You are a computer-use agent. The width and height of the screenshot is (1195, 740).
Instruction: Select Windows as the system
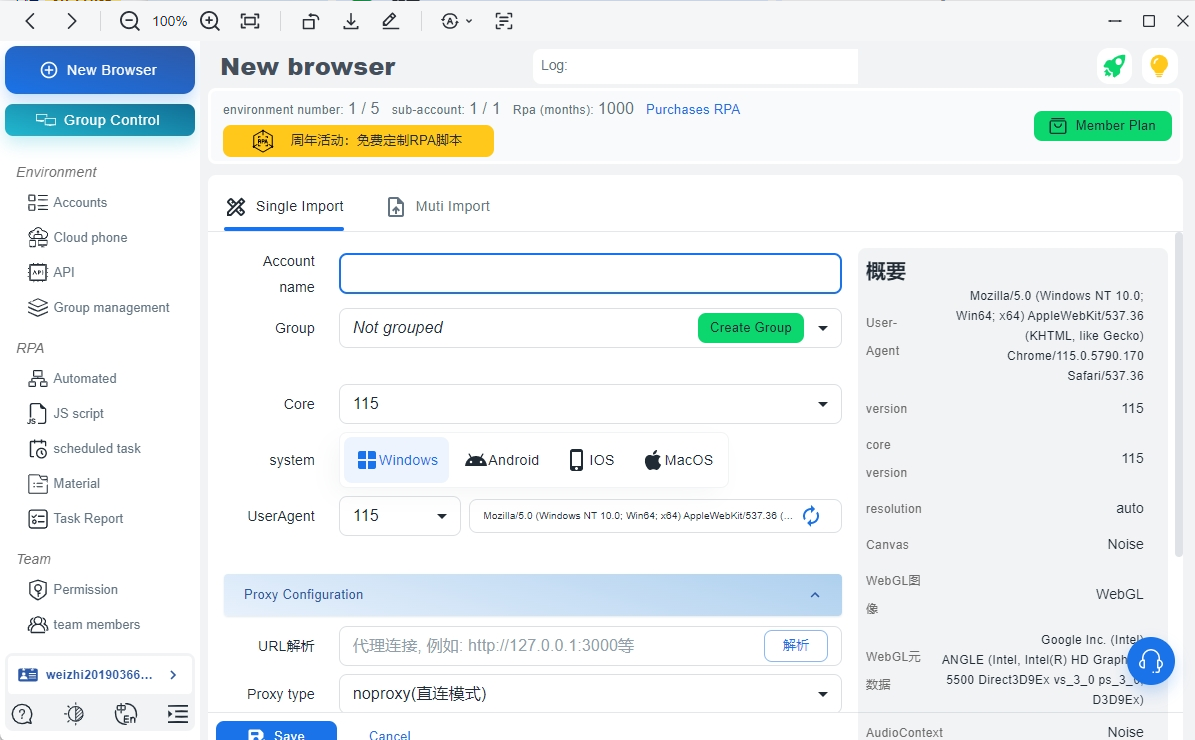click(x=397, y=460)
